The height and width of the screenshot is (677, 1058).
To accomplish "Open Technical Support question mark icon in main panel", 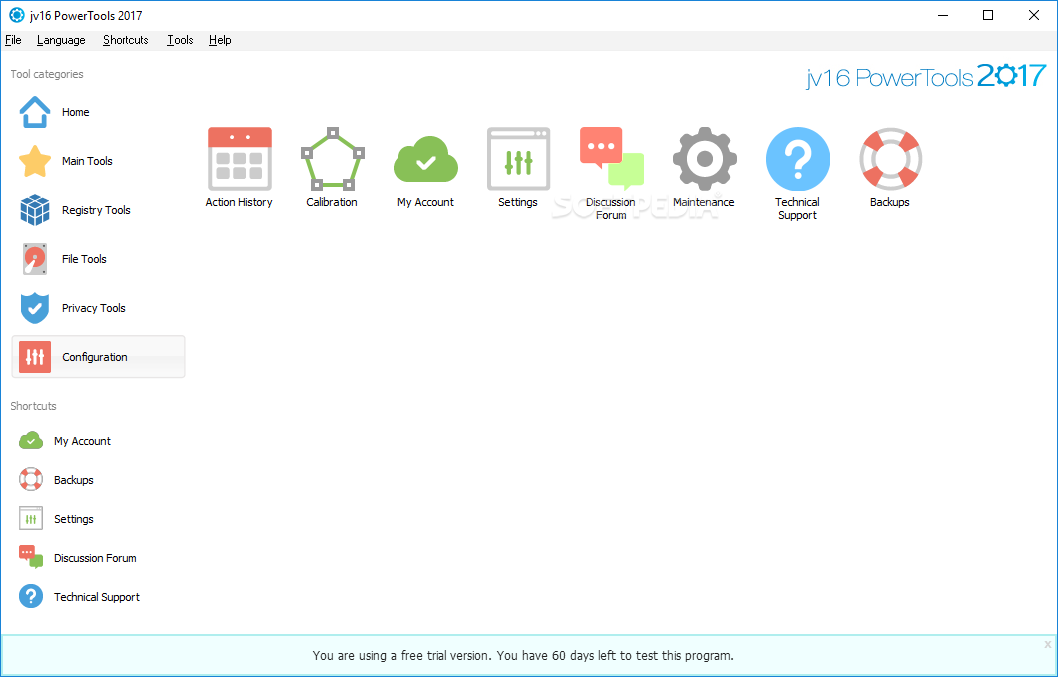I will click(x=798, y=159).
